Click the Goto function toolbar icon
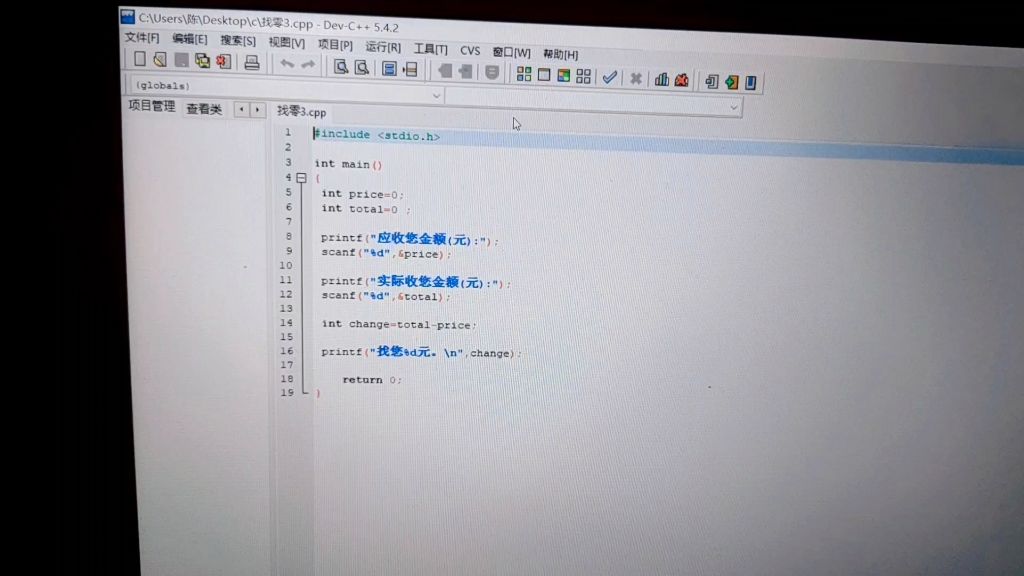This screenshot has height=576, width=1024. tap(389, 69)
